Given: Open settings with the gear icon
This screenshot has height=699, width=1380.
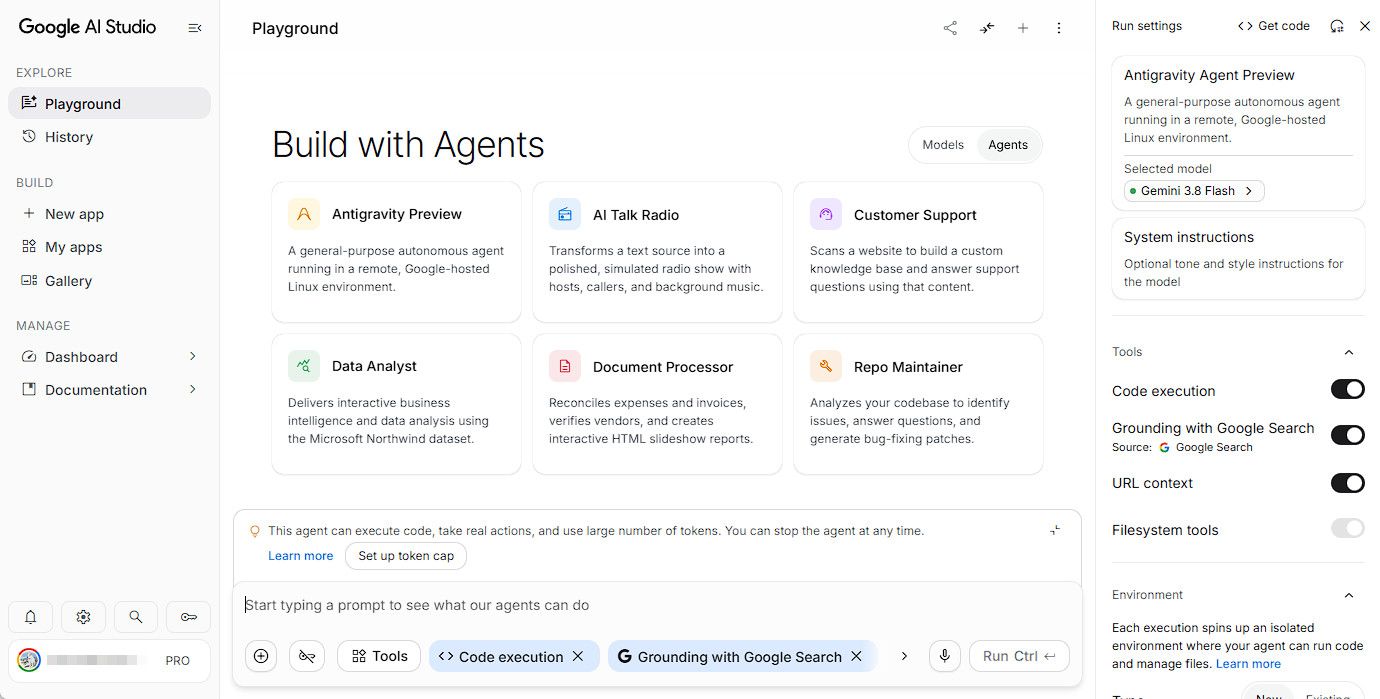Looking at the screenshot, I should tap(83, 617).
